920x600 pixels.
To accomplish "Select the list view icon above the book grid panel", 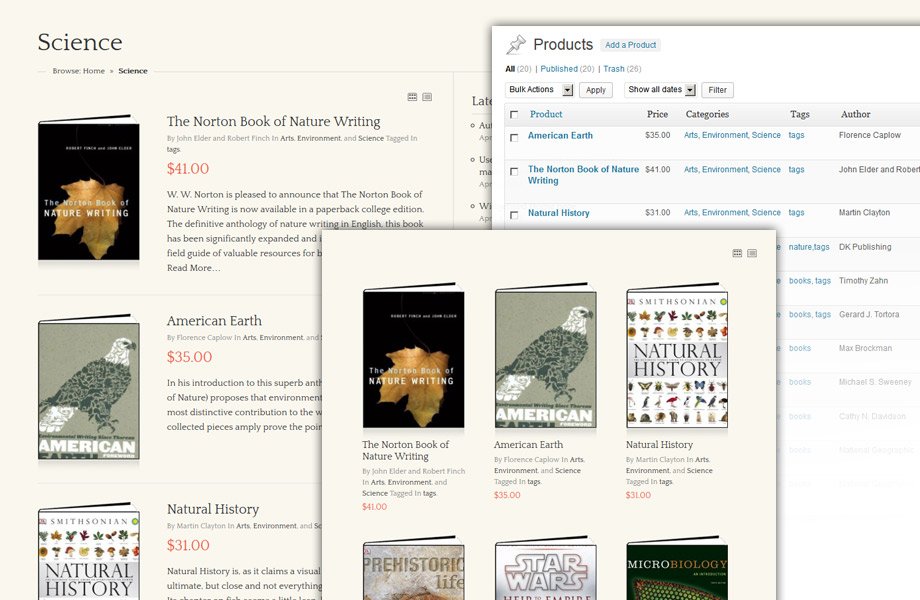I will (x=752, y=253).
